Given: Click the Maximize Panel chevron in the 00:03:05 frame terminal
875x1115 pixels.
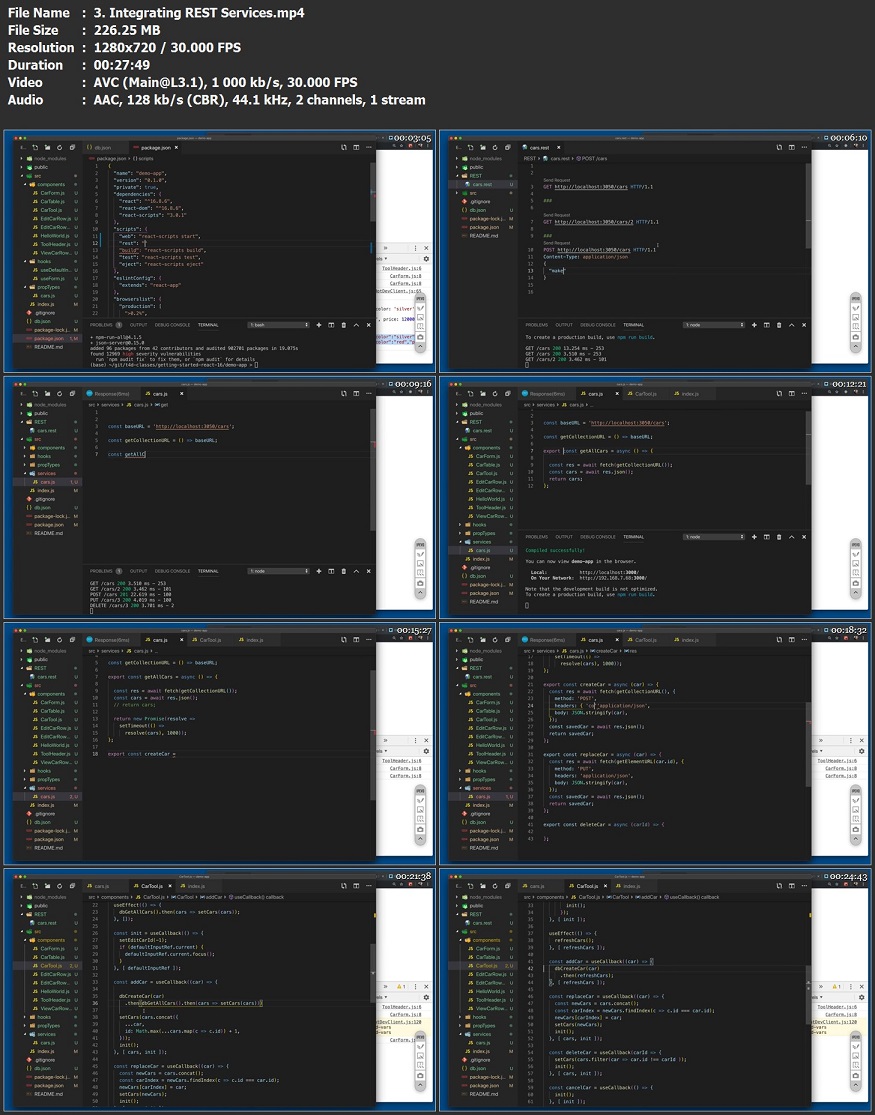Looking at the screenshot, I should (x=356, y=325).
